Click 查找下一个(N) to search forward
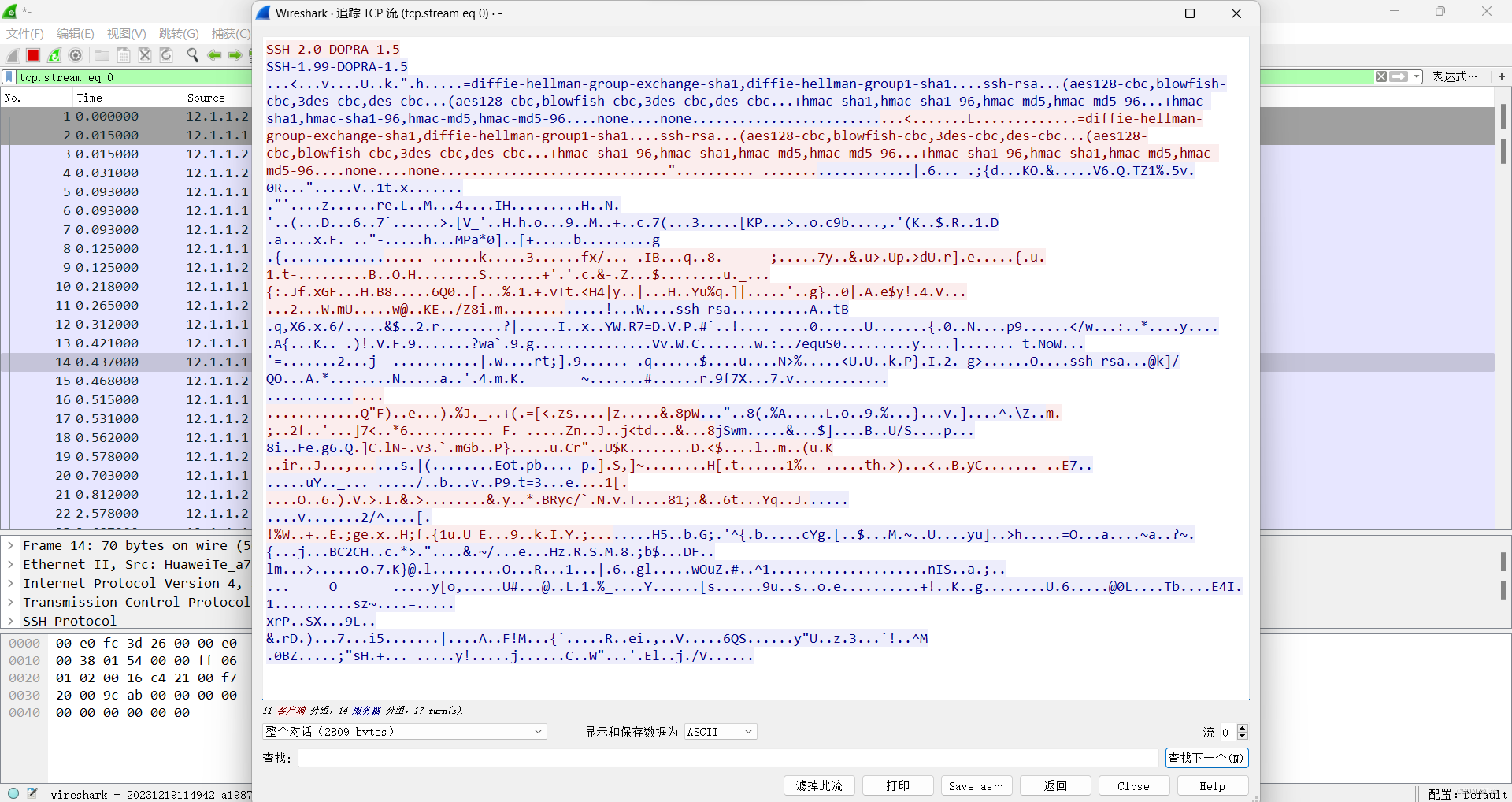Screen dimensions: 1512x802 1207,758
